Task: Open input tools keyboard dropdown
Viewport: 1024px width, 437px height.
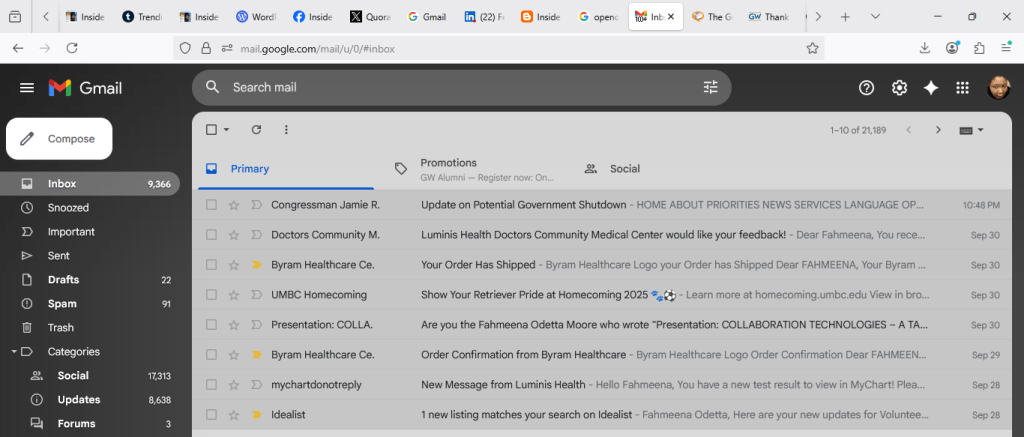Action: pyautogui.click(x=972, y=130)
